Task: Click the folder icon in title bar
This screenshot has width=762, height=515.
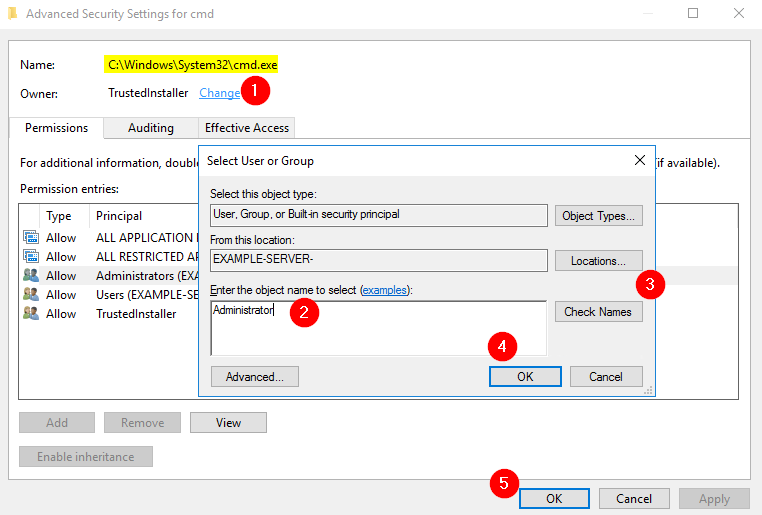Action: point(13,14)
